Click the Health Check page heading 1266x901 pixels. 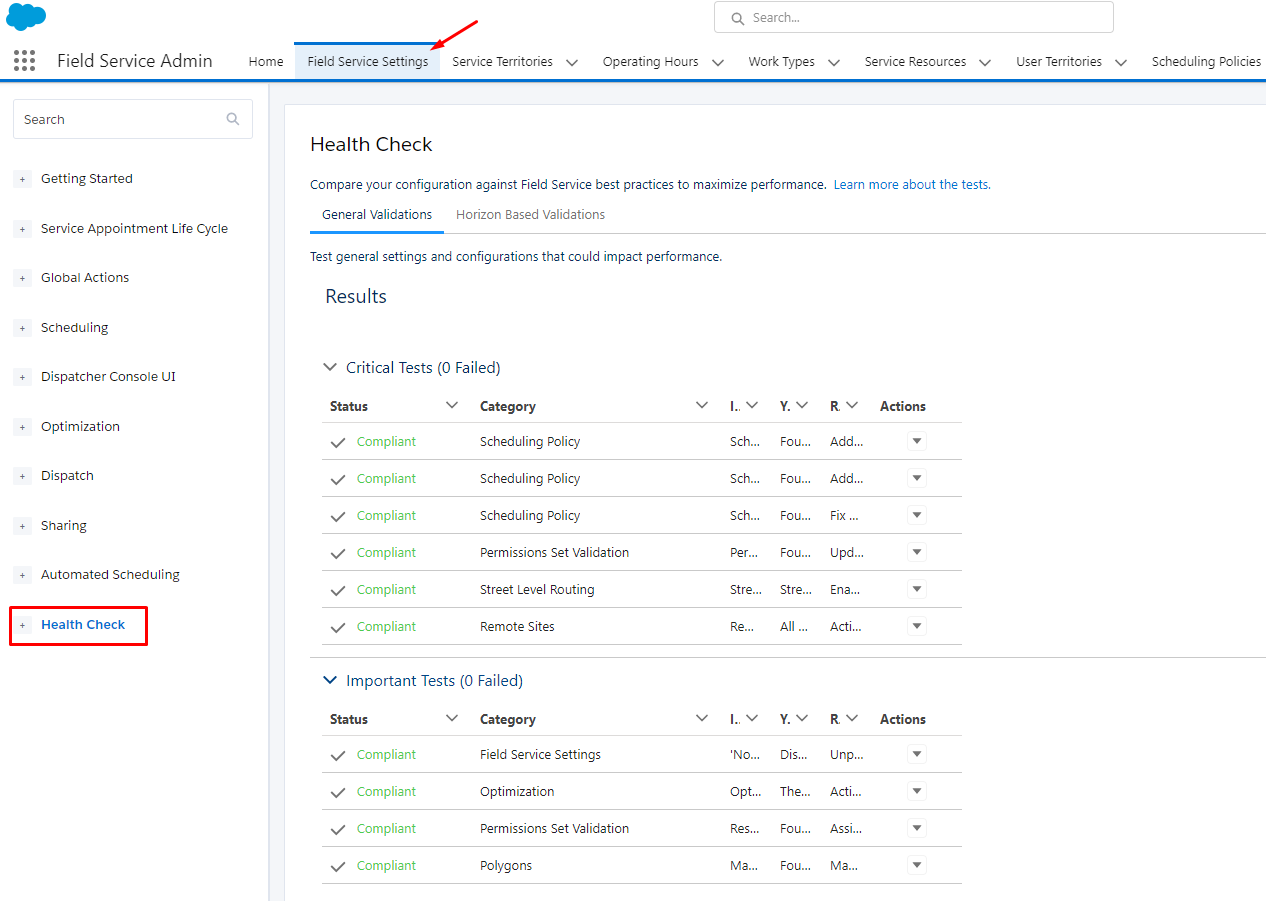pos(371,144)
